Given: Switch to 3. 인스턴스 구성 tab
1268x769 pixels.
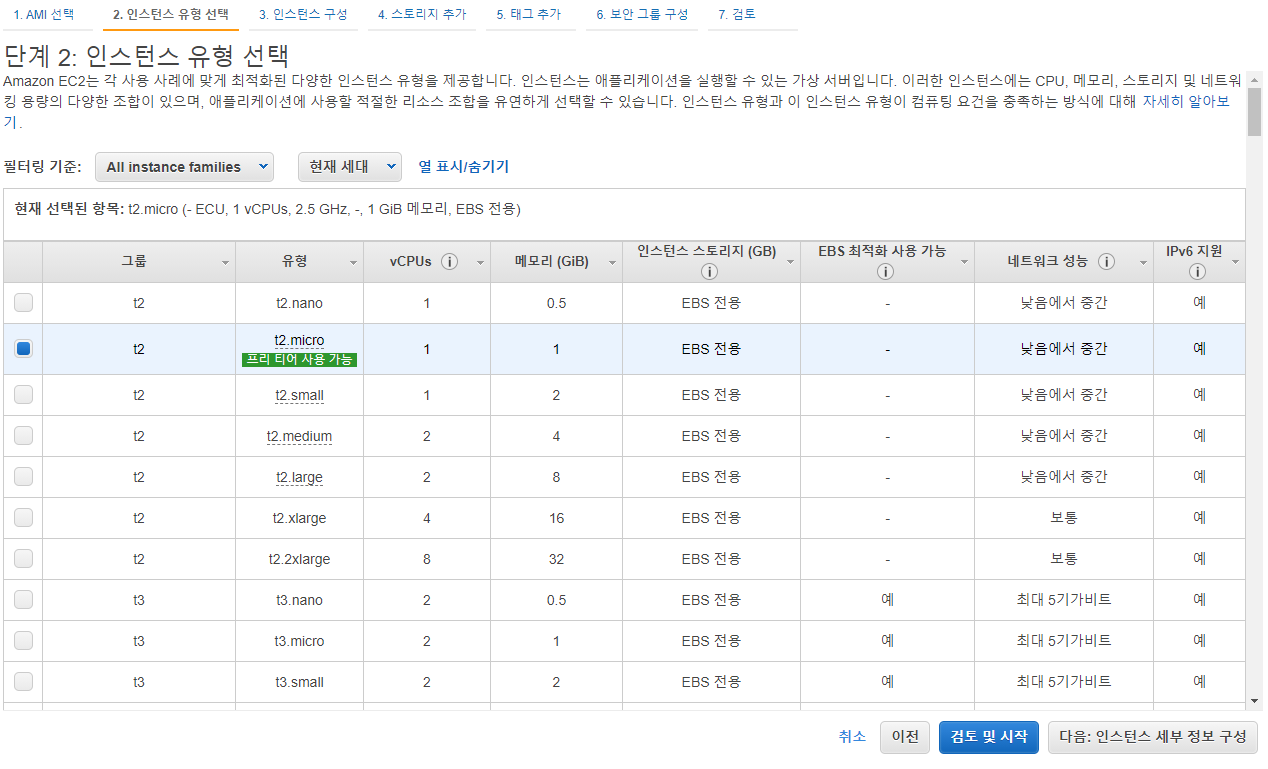Looking at the screenshot, I should pos(303,15).
